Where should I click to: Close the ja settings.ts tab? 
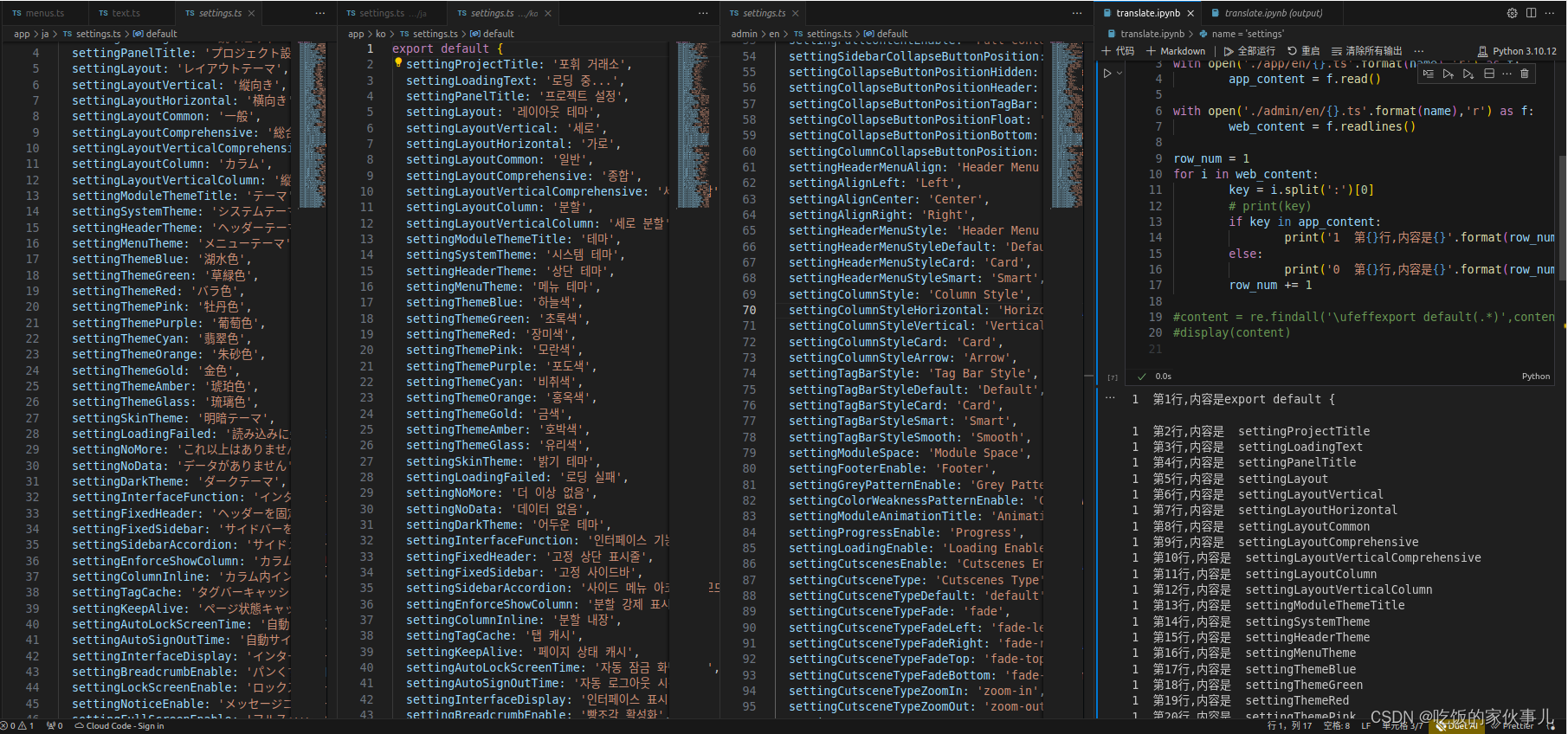(251, 13)
